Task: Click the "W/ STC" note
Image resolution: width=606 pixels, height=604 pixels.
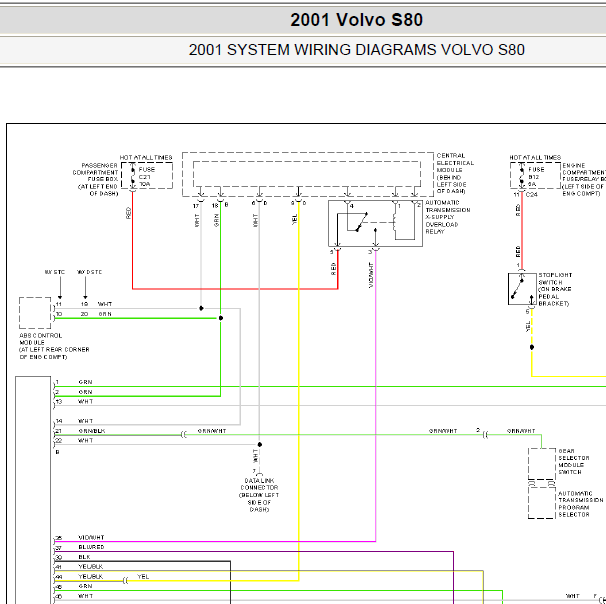Action: [54, 272]
